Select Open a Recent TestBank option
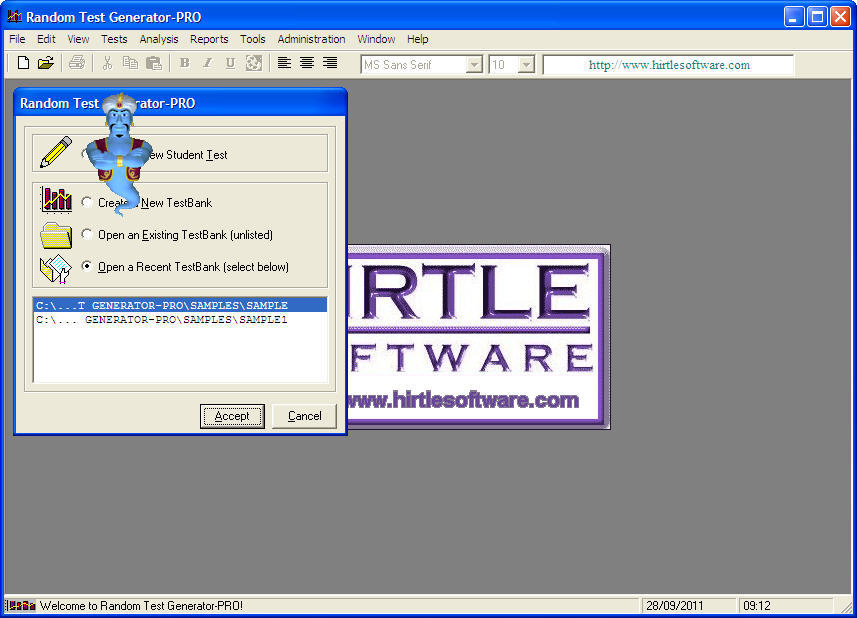Screen dimensions: 857x618 (x=87, y=267)
